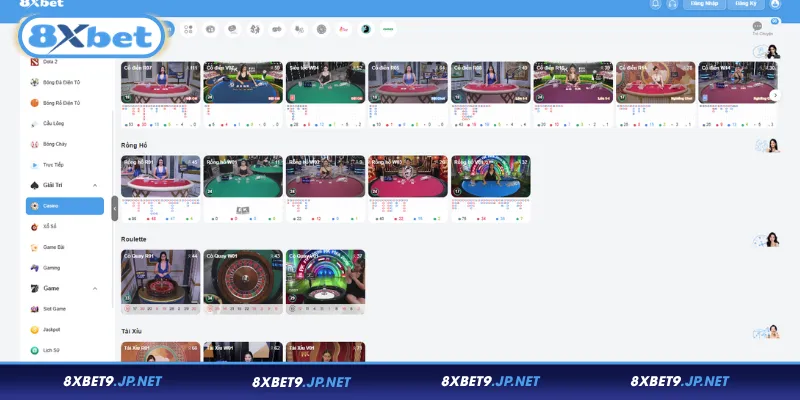Select the four-dots grid category icon

pos(188,29)
